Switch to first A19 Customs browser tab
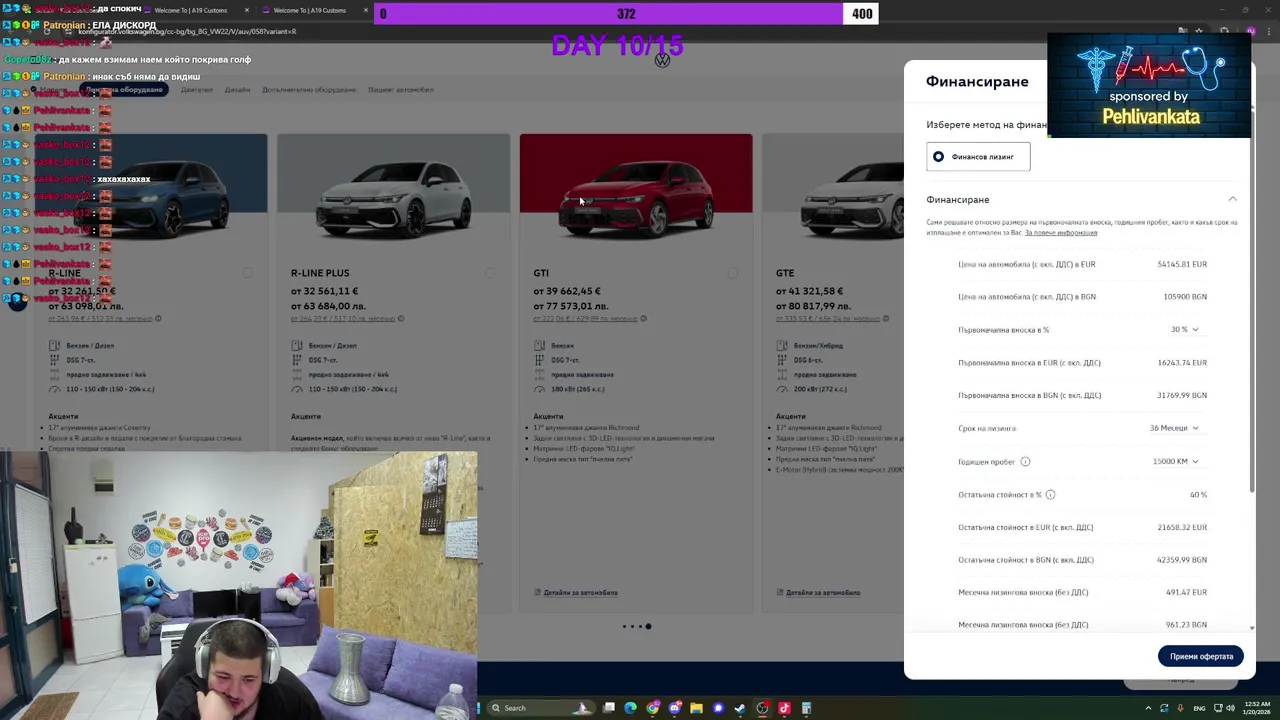Screen dimensions: 1280x720 coord(190,10)
